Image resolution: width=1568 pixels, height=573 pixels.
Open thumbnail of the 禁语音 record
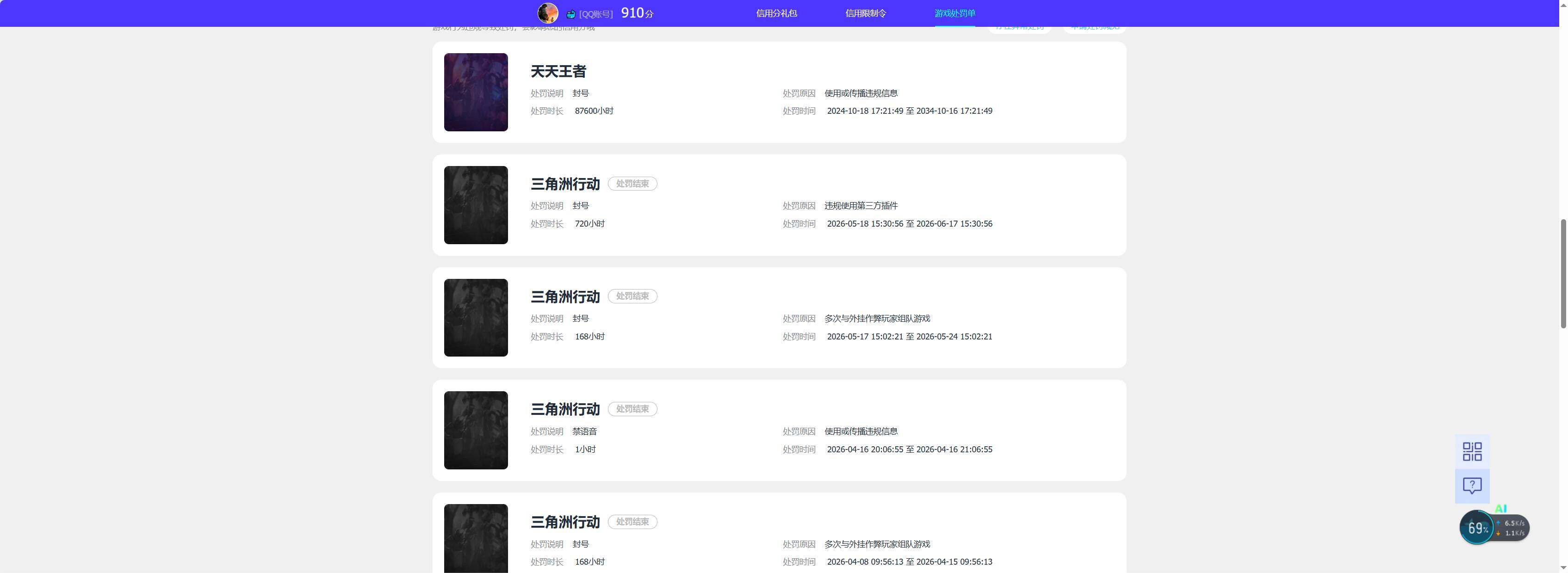coord(475,430)
